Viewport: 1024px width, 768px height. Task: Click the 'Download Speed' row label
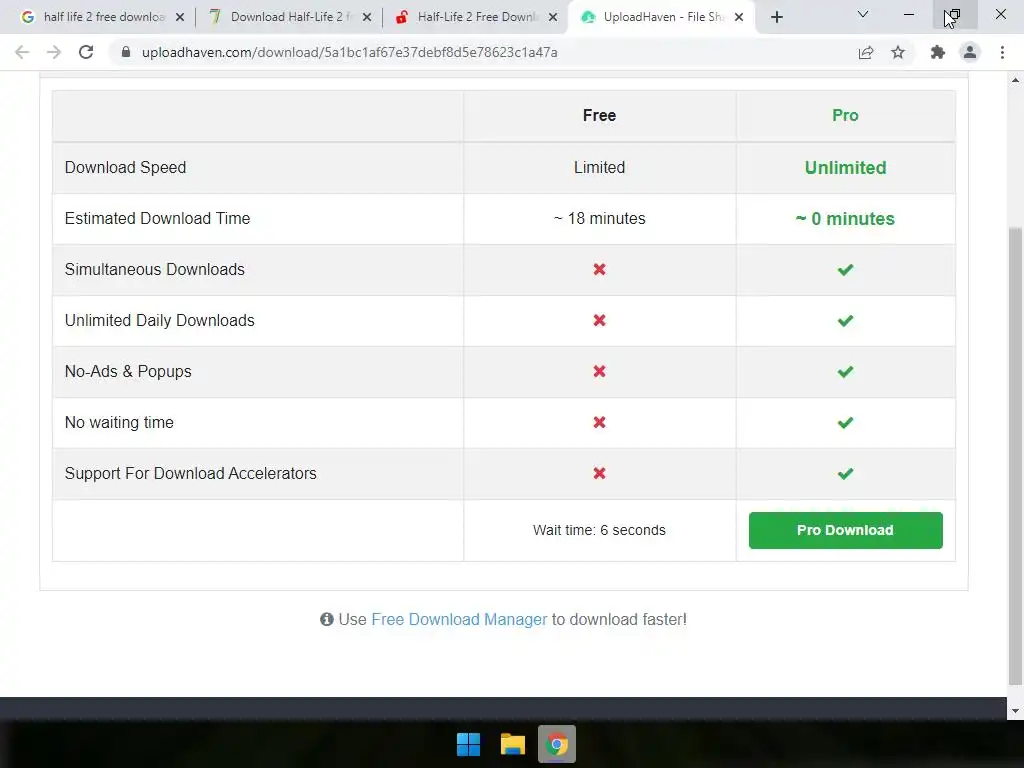coord(125,168)
